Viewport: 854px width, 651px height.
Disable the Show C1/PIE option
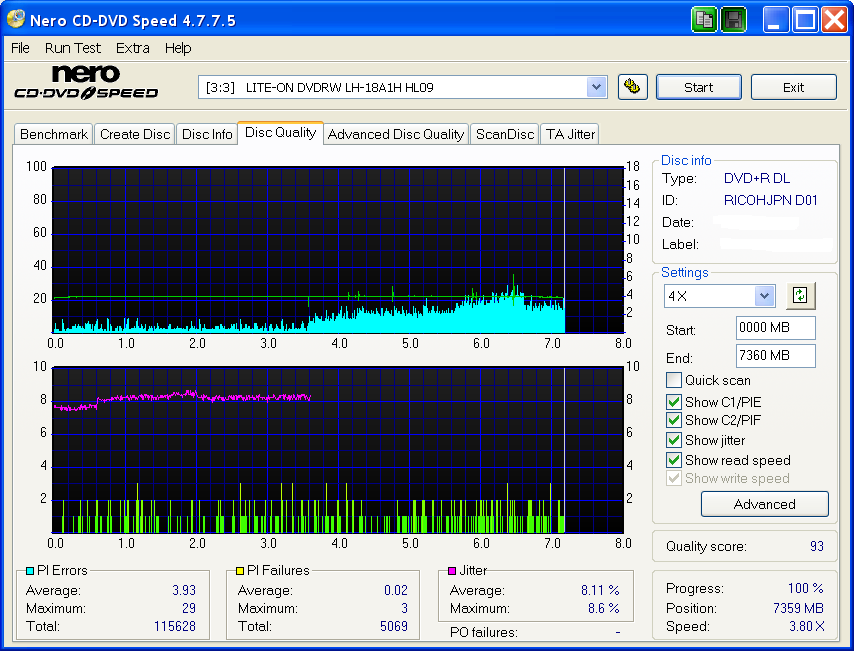click(673, 401)
